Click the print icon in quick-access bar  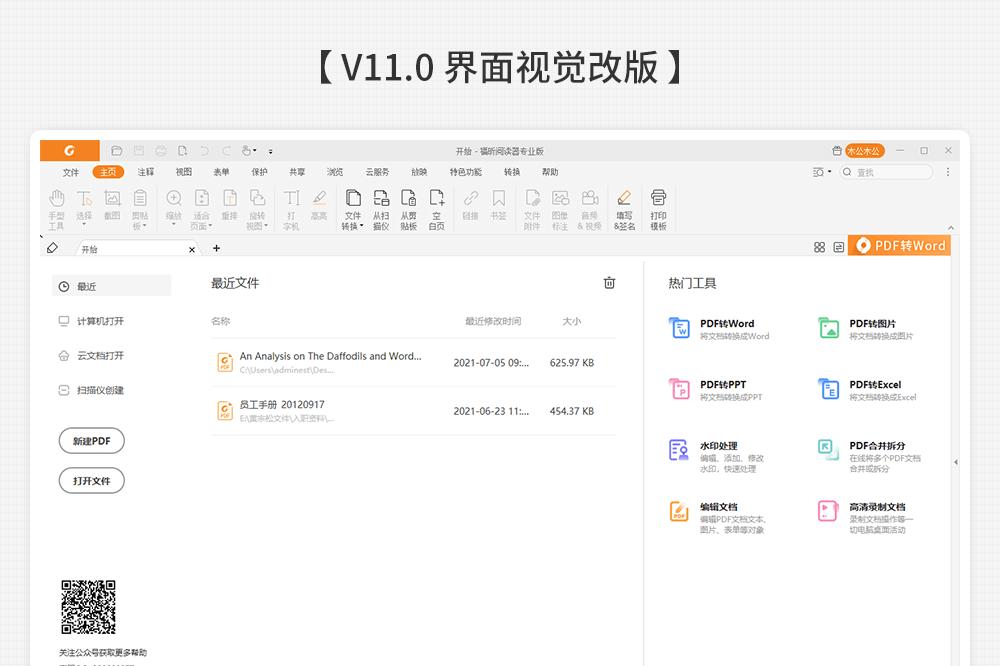click(x=161, y=151)
